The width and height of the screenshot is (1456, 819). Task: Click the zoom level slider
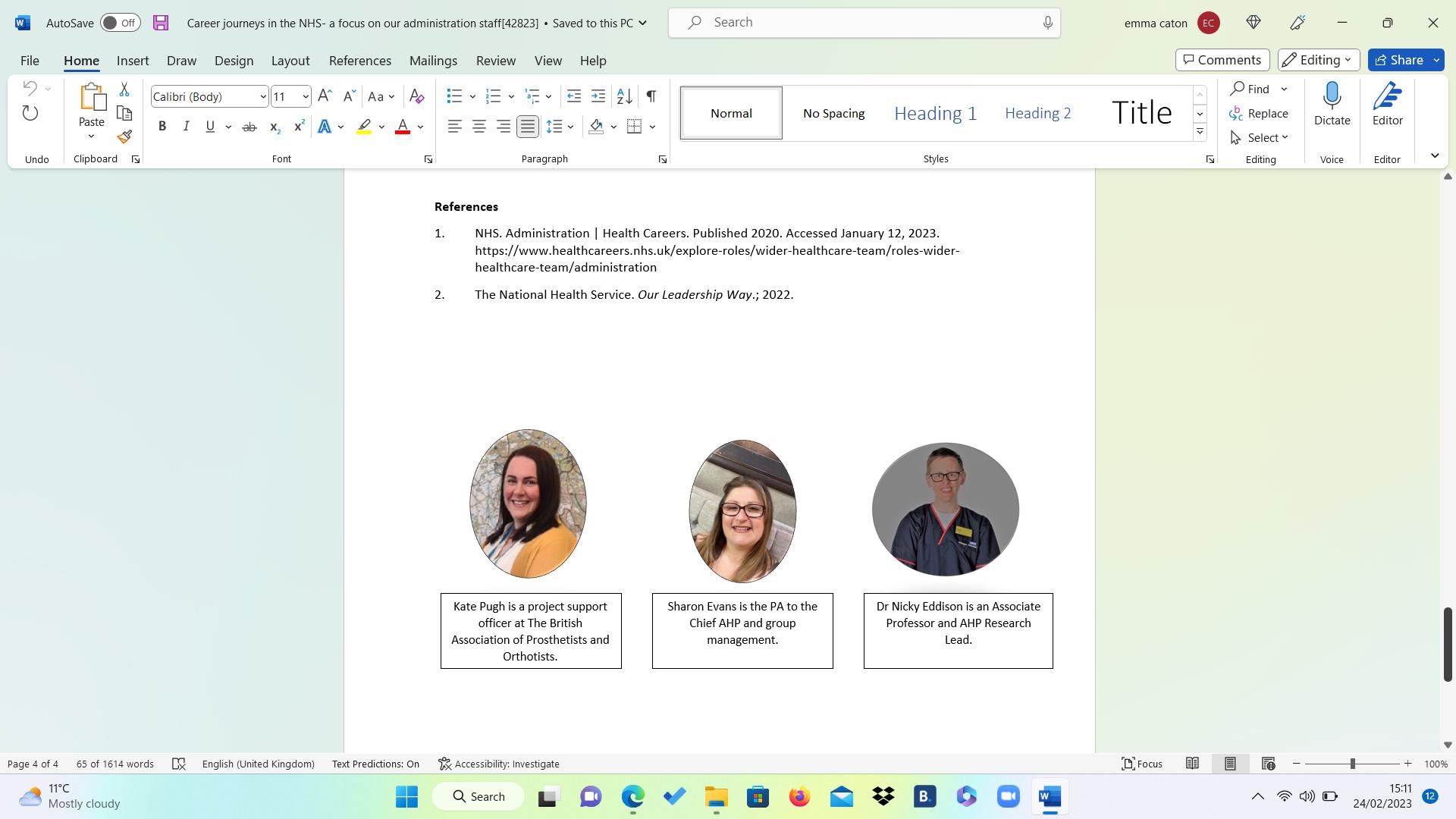point(1352,764)
